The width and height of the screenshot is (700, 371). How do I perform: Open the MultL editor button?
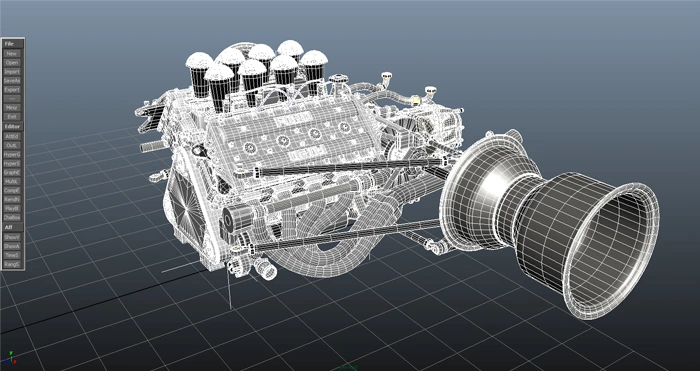(12, 182)
